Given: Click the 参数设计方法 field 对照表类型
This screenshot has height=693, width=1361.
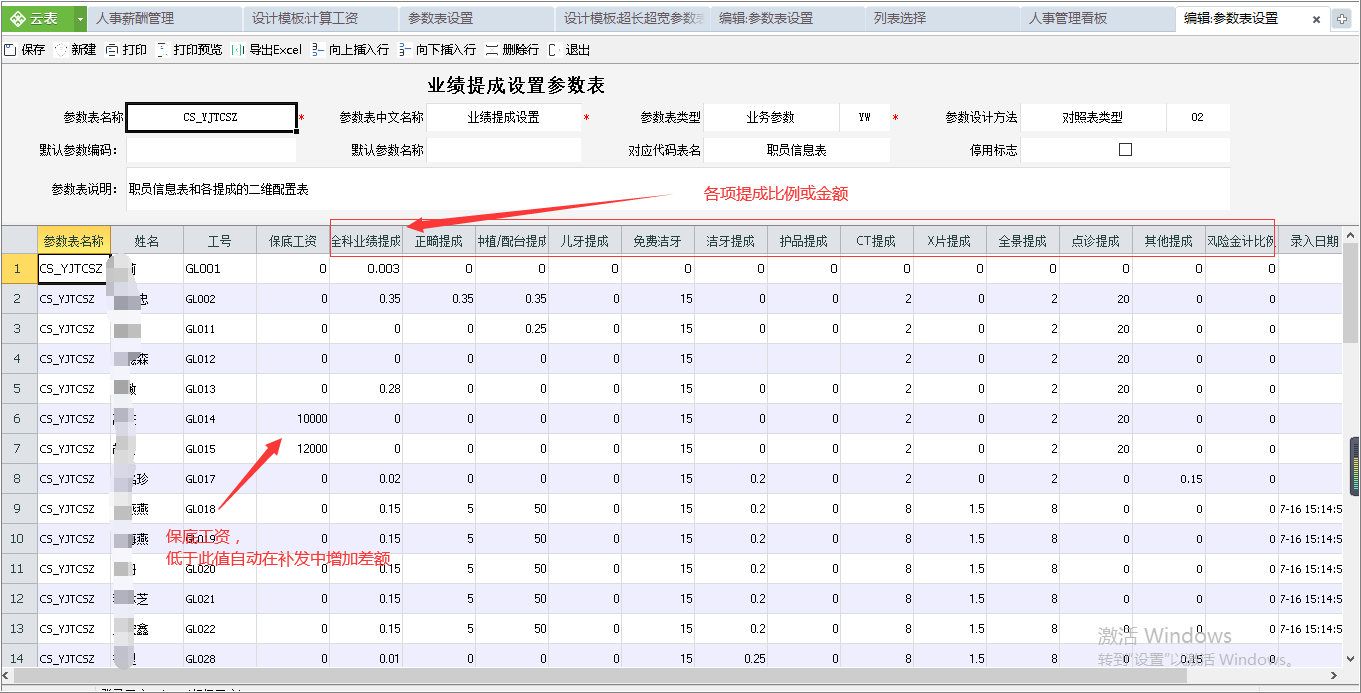Looking at the screenshot, I should coord(1094,117).
